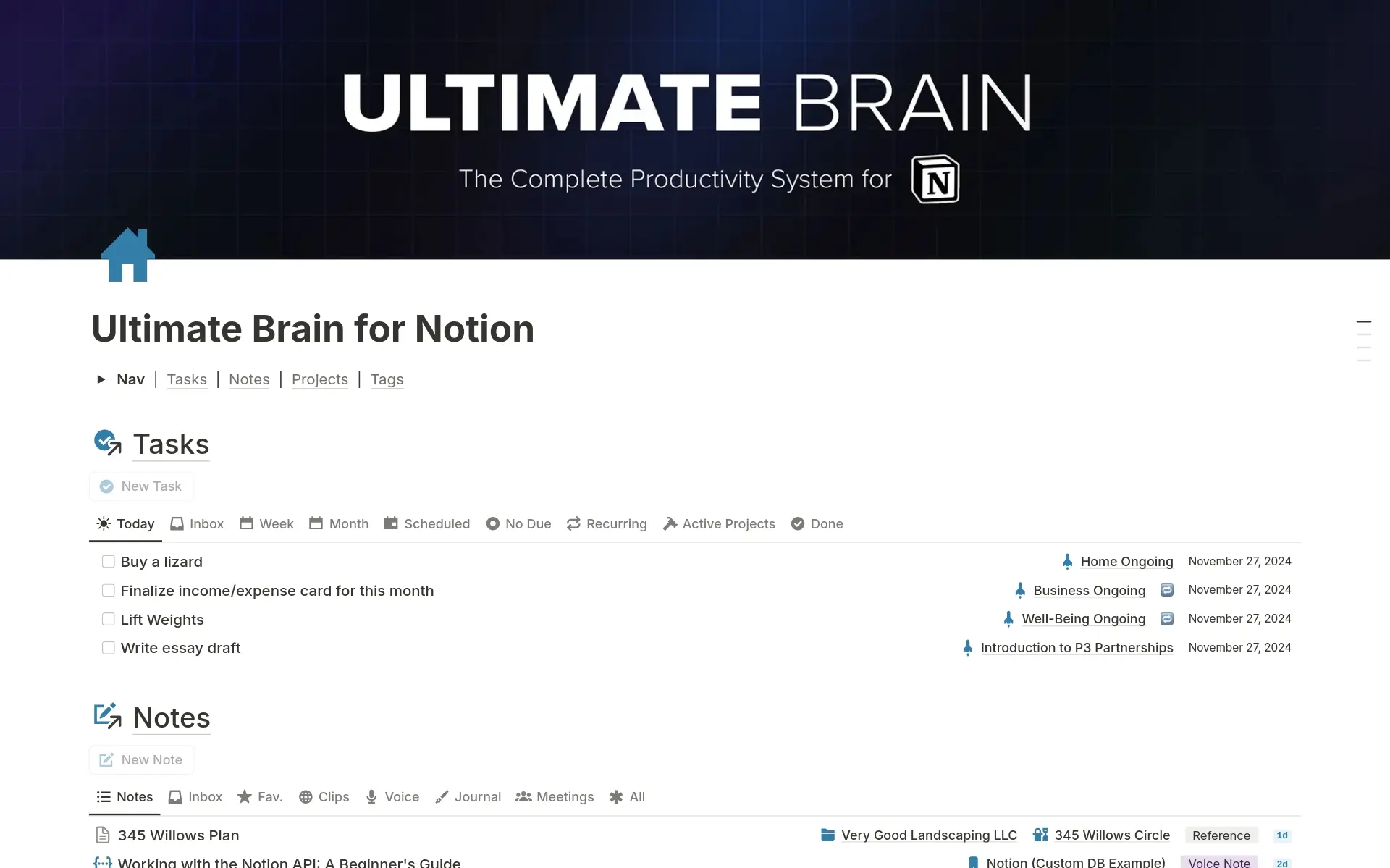Click the checkmark icon in New Task button
1390x868 pixels.
pyautogui.click(x=106, y=486)
